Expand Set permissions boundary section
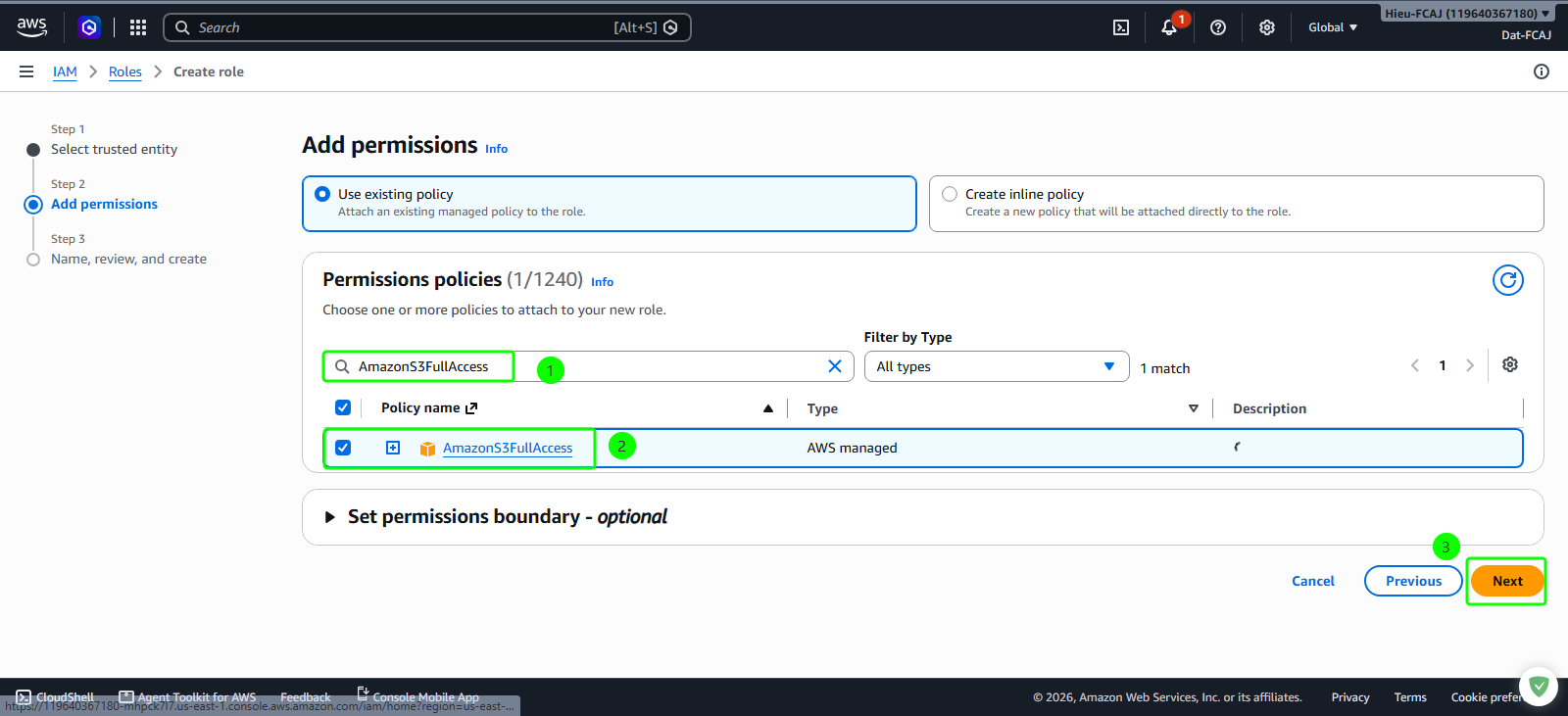 pyautogui.click(x=330, y=516)
